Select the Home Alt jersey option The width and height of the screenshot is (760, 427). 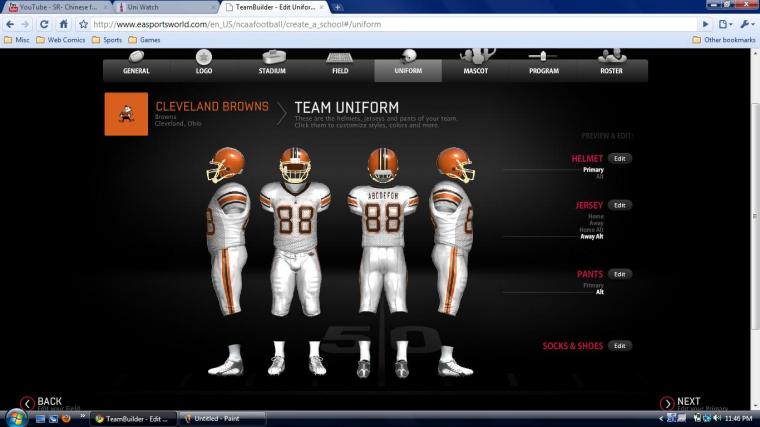point(591,230)
